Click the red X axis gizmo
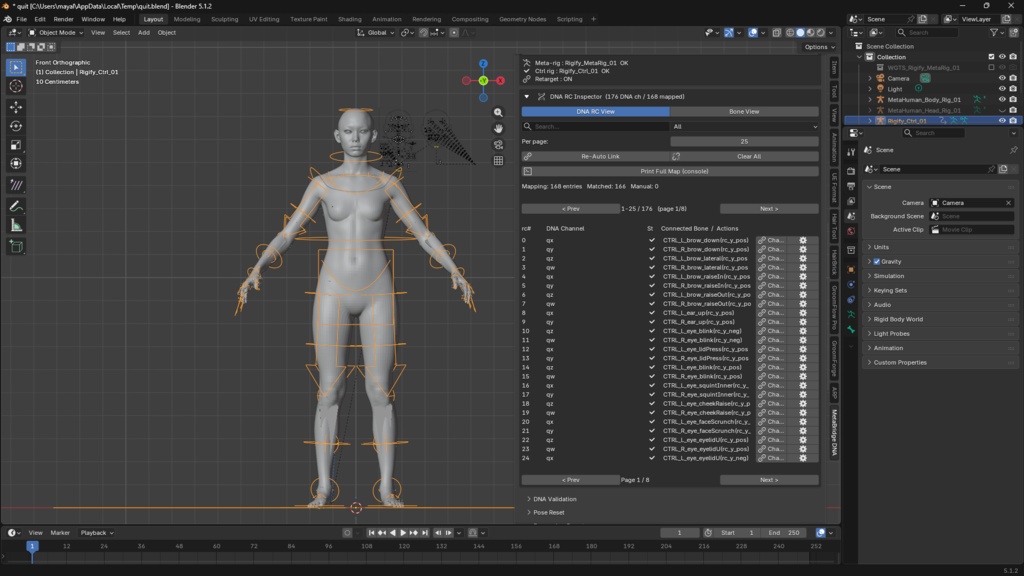The width and height of the screenshot is (1024, 576). click(500, 81)
